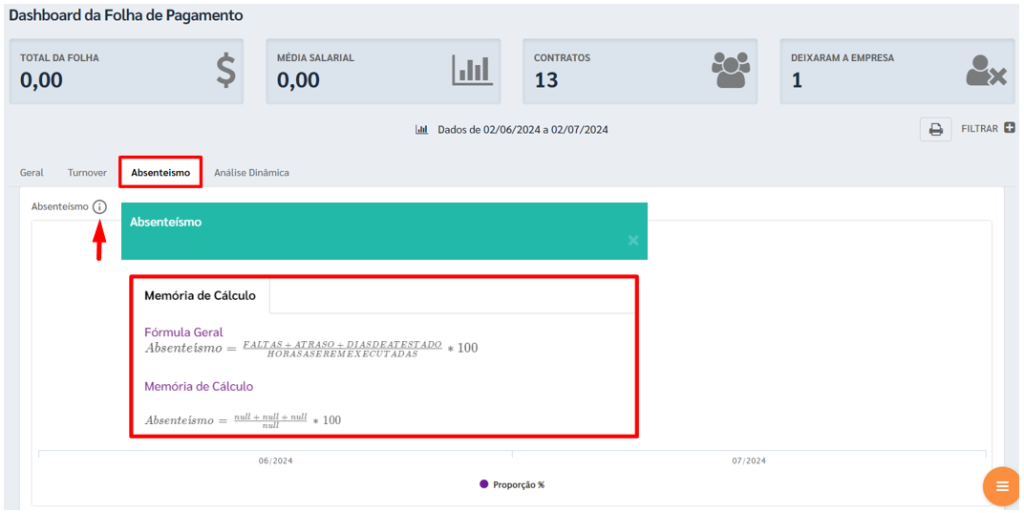Click the user-removed icon in Deixaram a Empresa
The image size is (1024, 513).
(985, 71)
